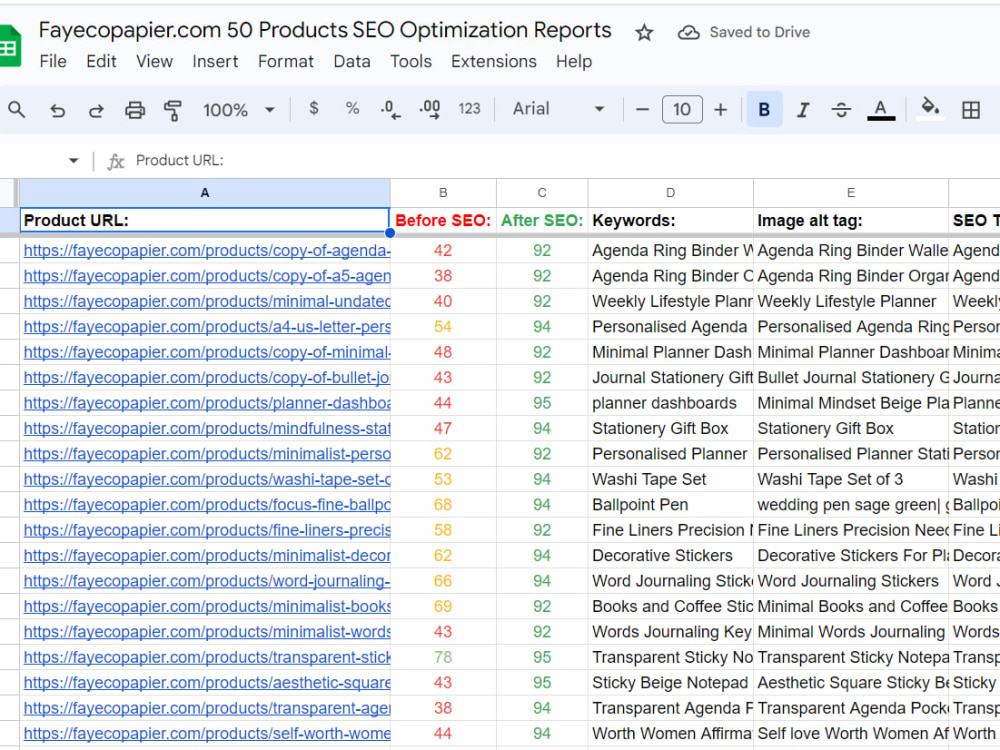The width and height of the screenshot is (1000, 750).
Task: Select the Image alt tag: header cell
Action: click(851, 221)
